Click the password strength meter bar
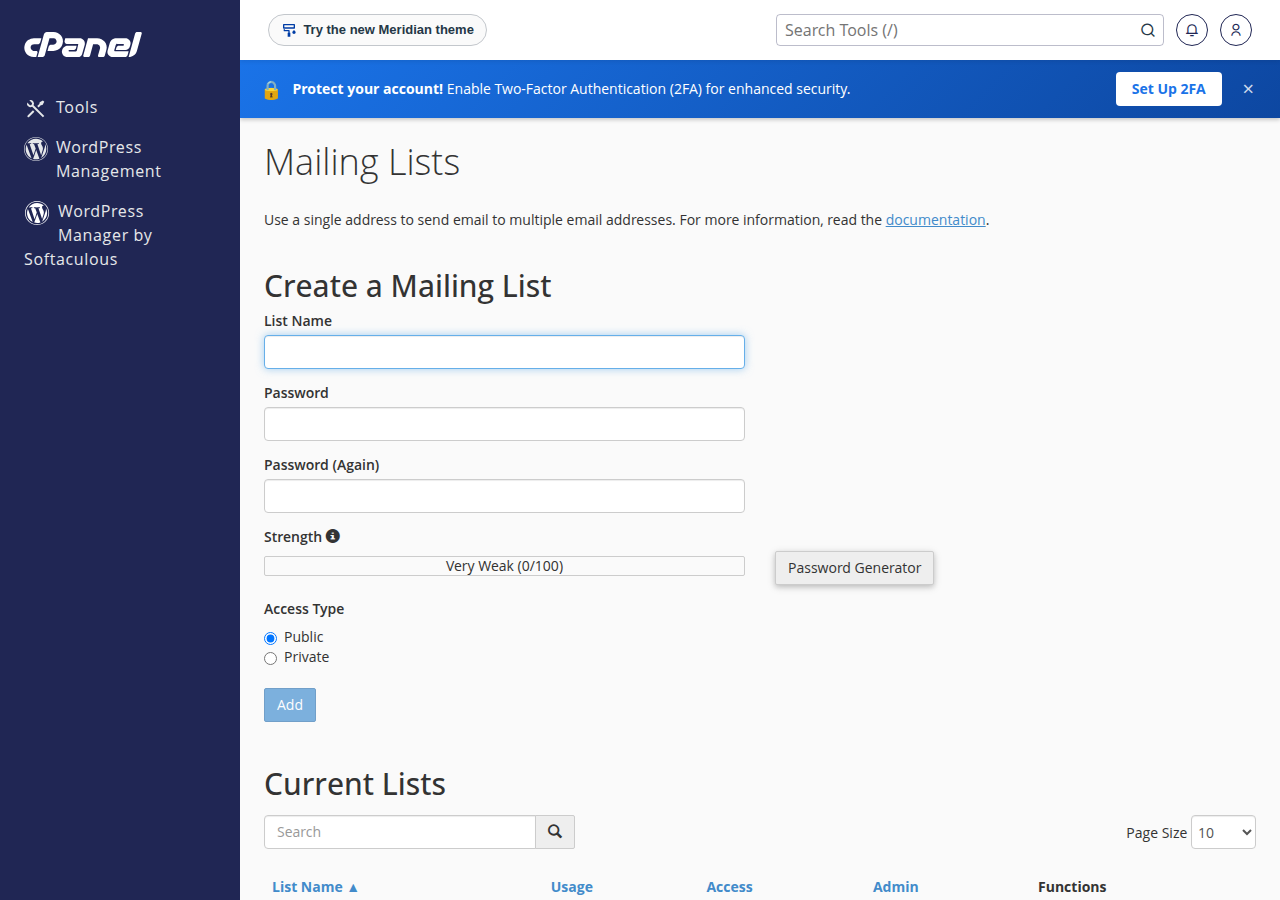1280x900 pixels. click(504, 566)
